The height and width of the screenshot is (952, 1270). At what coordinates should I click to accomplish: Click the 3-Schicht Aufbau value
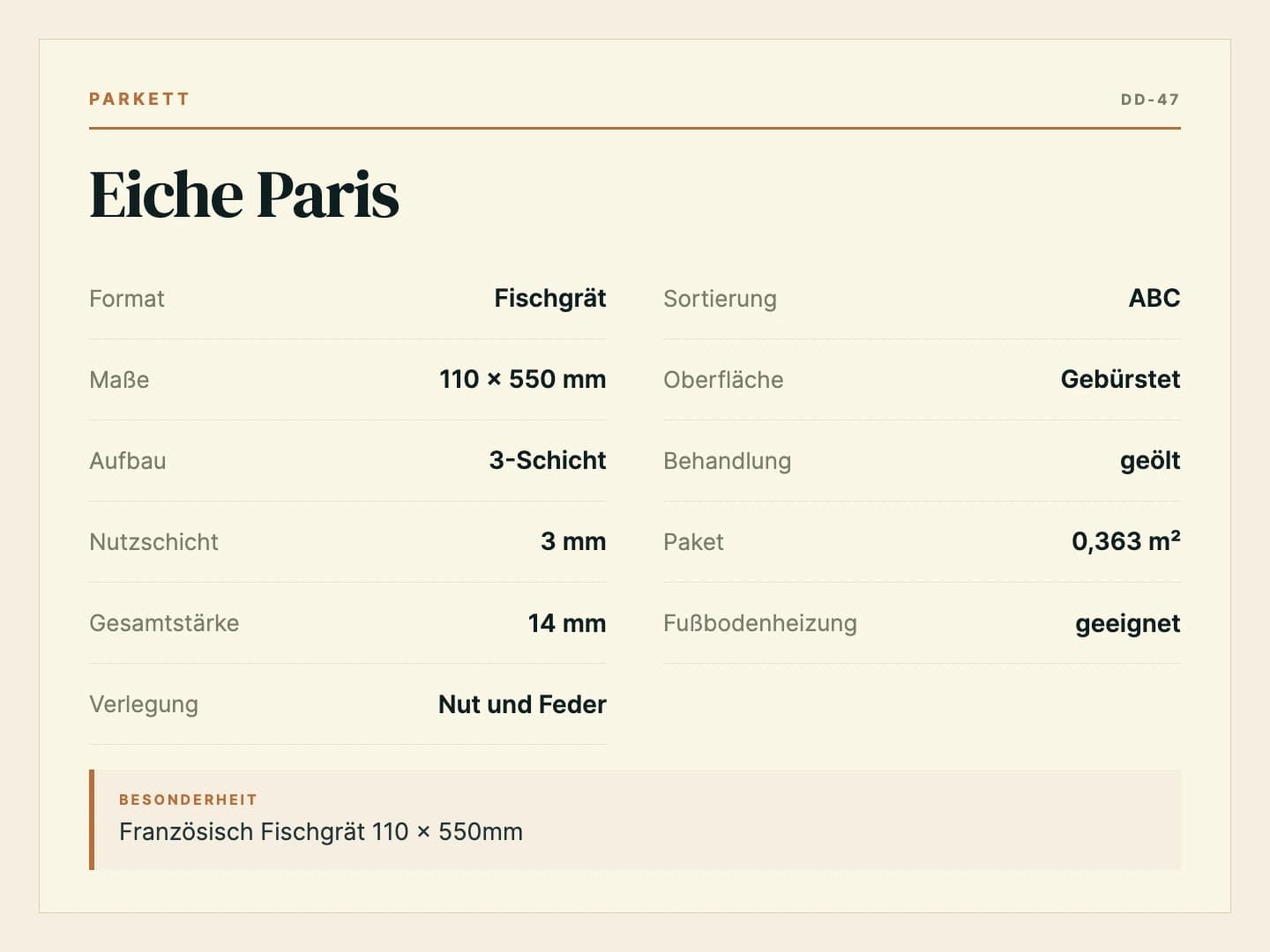(548, 460)
